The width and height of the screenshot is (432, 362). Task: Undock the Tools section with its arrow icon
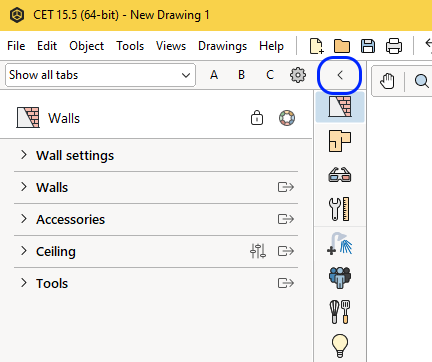[x=286, y=283]
